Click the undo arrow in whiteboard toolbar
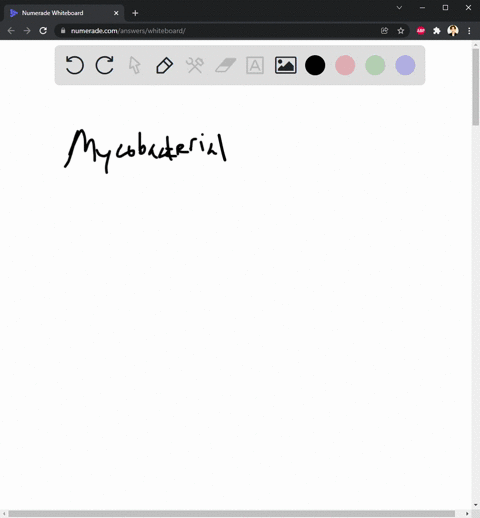 (x=75, y=65)
